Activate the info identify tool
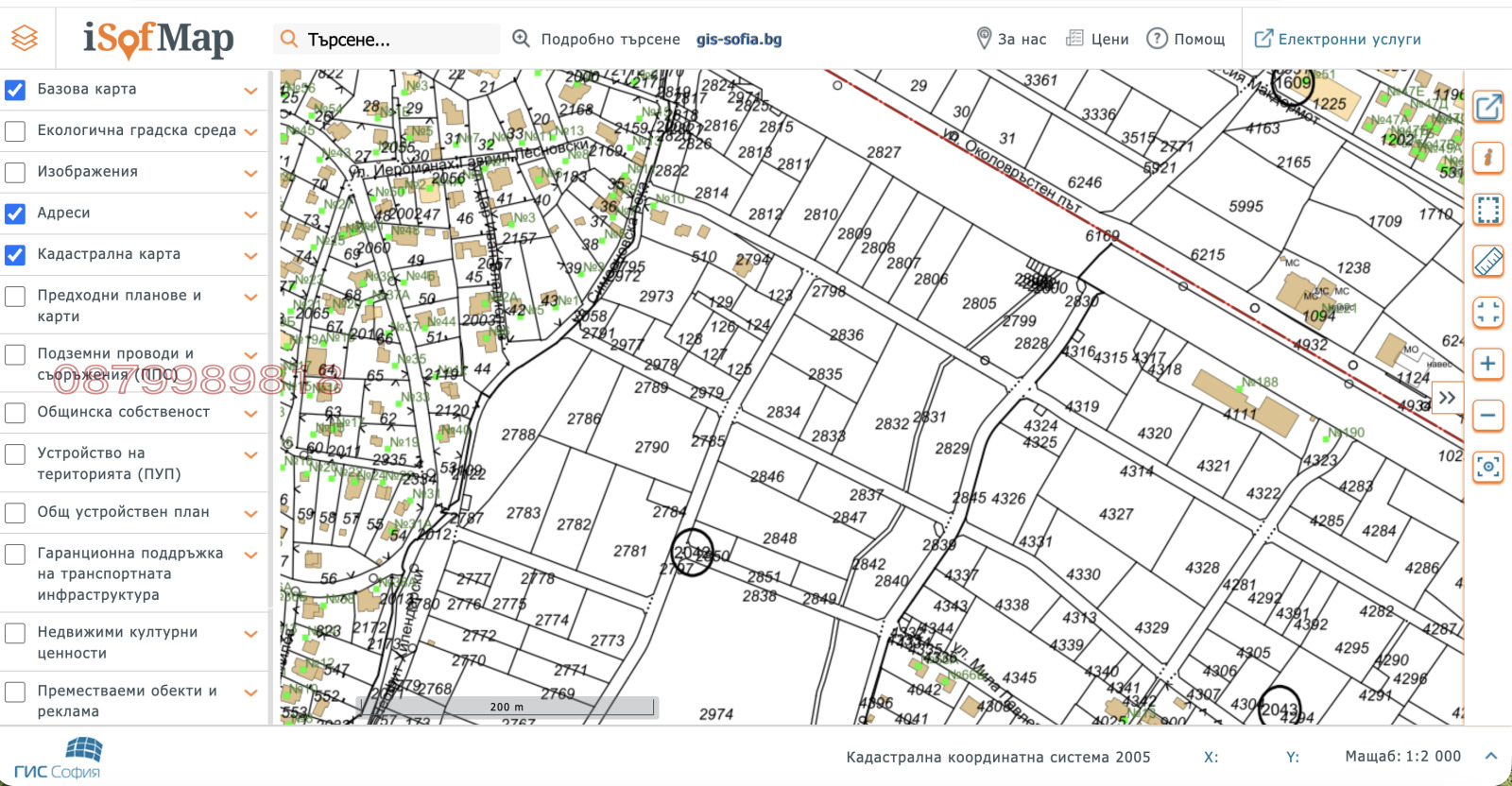 (1488, 157)
